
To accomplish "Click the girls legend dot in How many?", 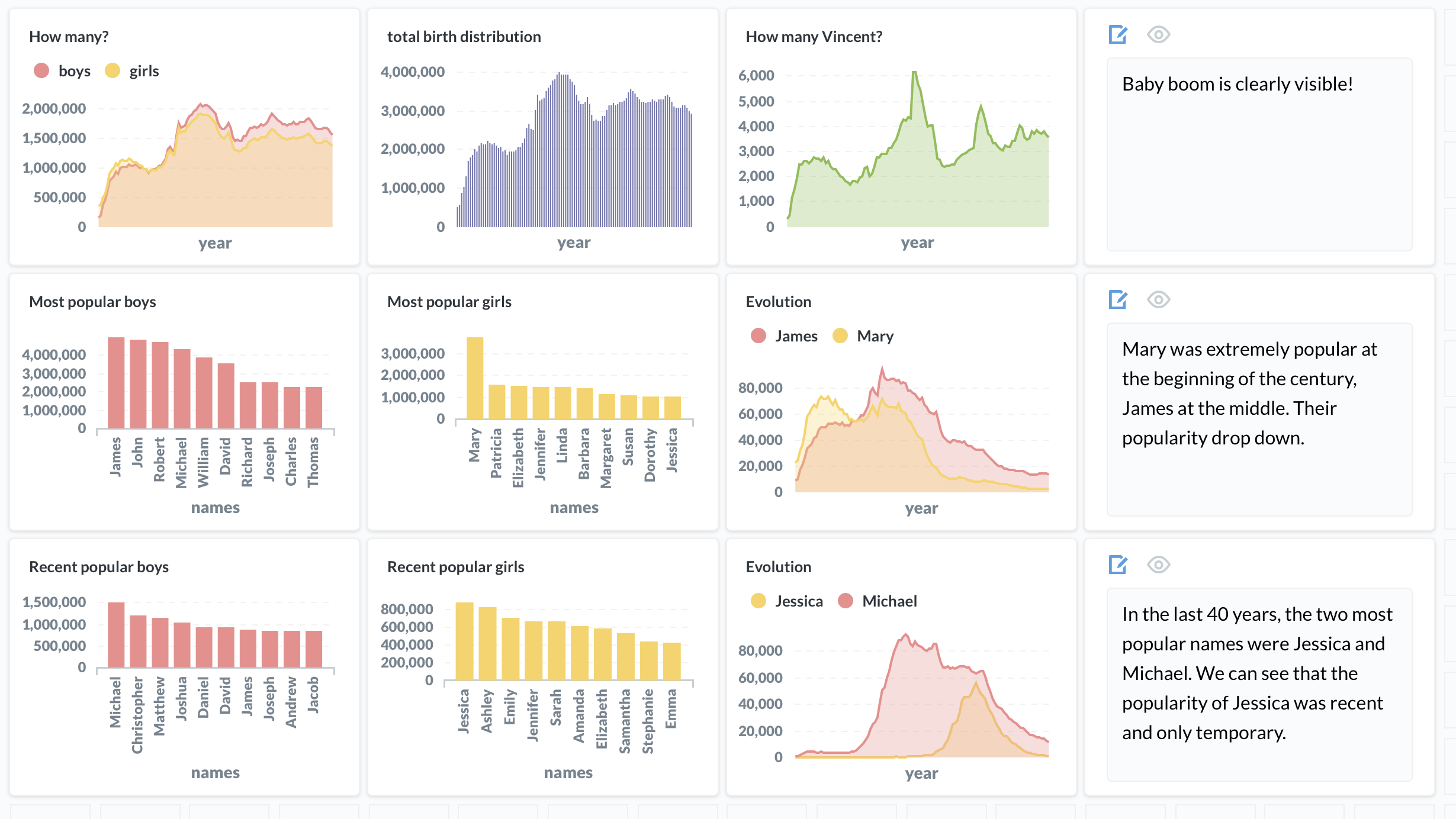I will click(113, 71).
